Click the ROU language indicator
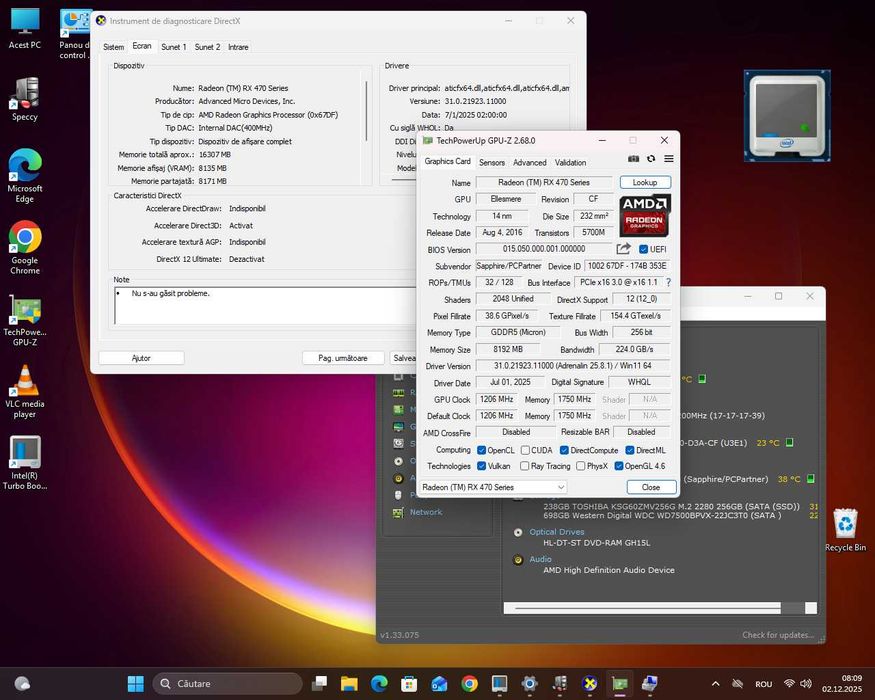Viewport: 875px width, 700px height. [x=763, y=684]
